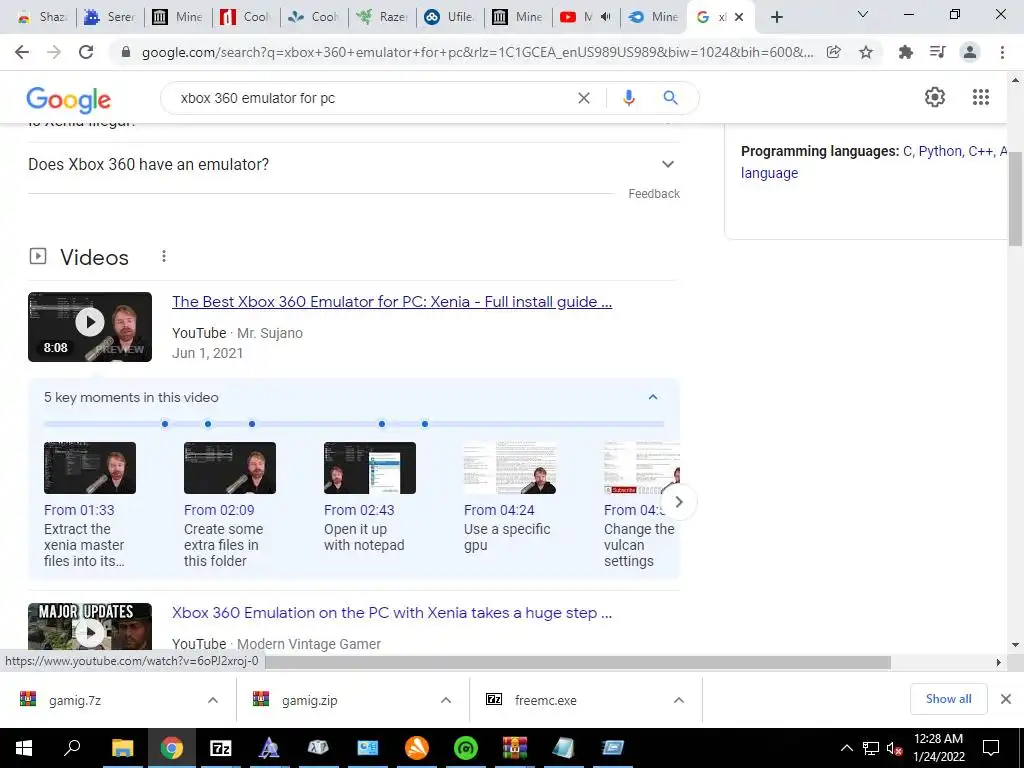Open freemc.exe download options arrow
The height and width of the screenshot is (768, 1024).
[x=679, y=700]
